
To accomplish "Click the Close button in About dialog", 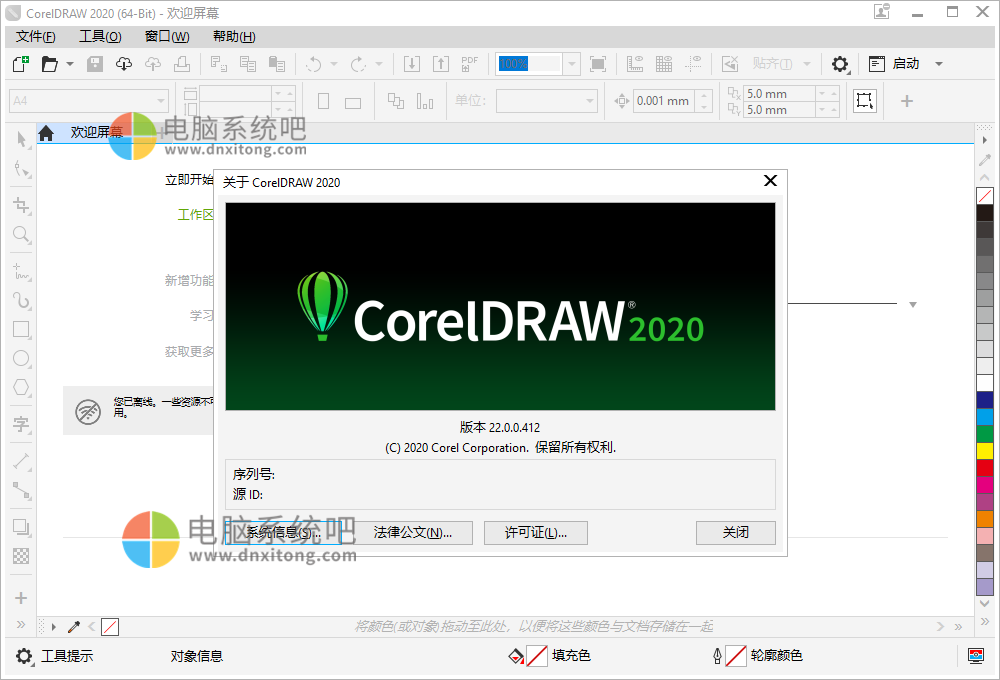I will (735, 533).
